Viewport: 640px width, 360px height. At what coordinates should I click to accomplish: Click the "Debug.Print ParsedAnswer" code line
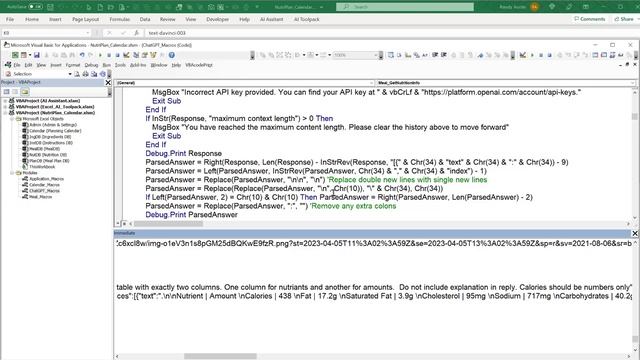pos(191,215)
